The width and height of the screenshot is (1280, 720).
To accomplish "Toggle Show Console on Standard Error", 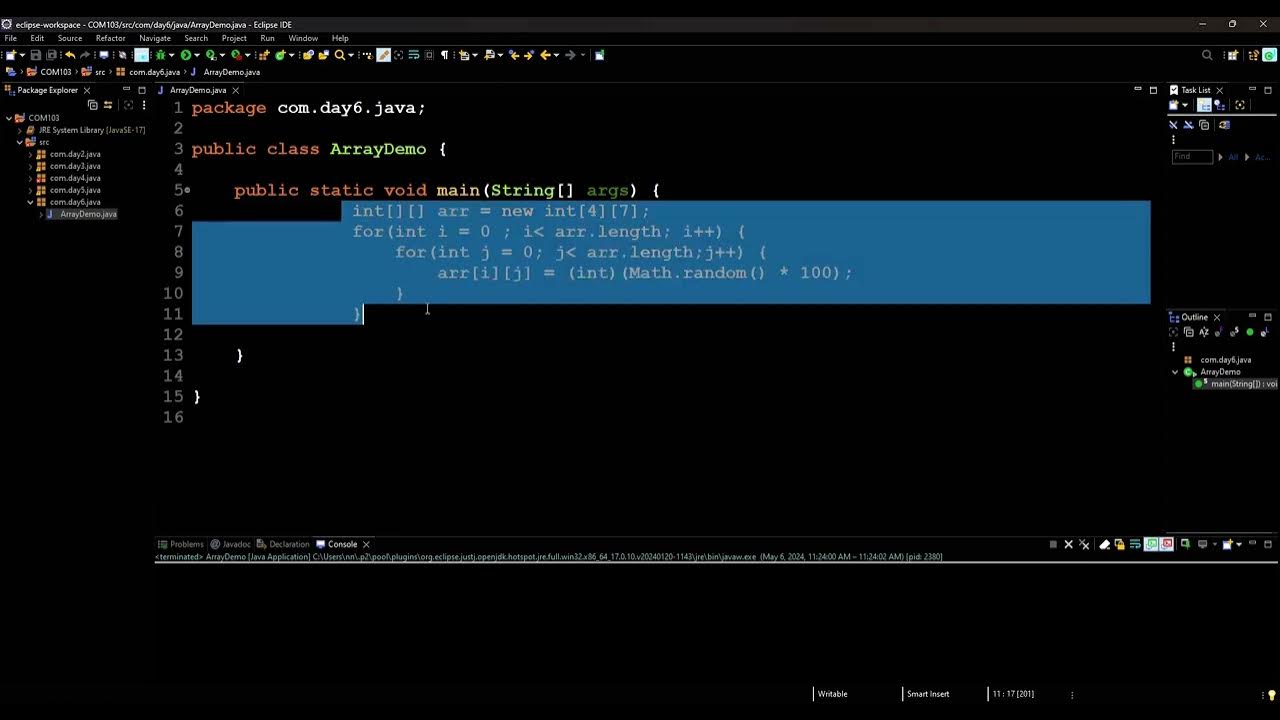I will tap(1167, 544).
